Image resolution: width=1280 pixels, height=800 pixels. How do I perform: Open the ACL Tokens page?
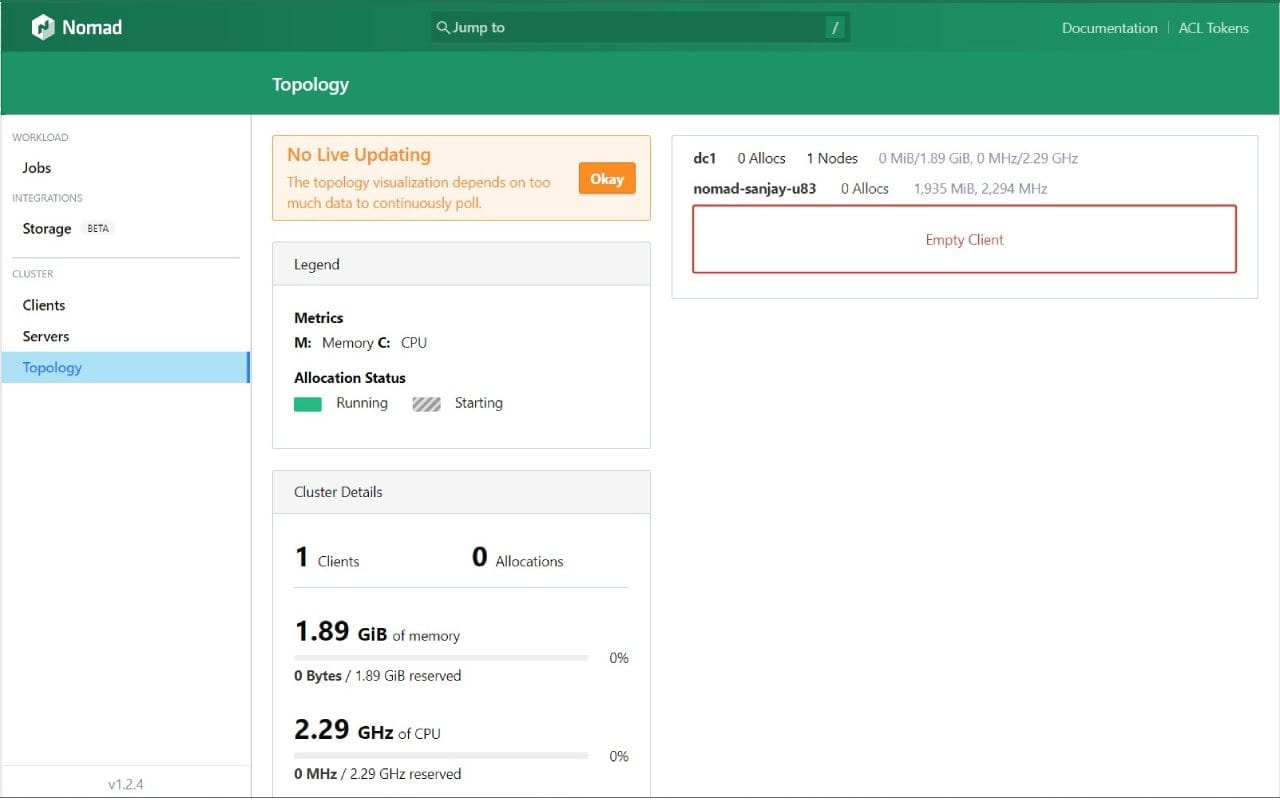(1213, 27)
